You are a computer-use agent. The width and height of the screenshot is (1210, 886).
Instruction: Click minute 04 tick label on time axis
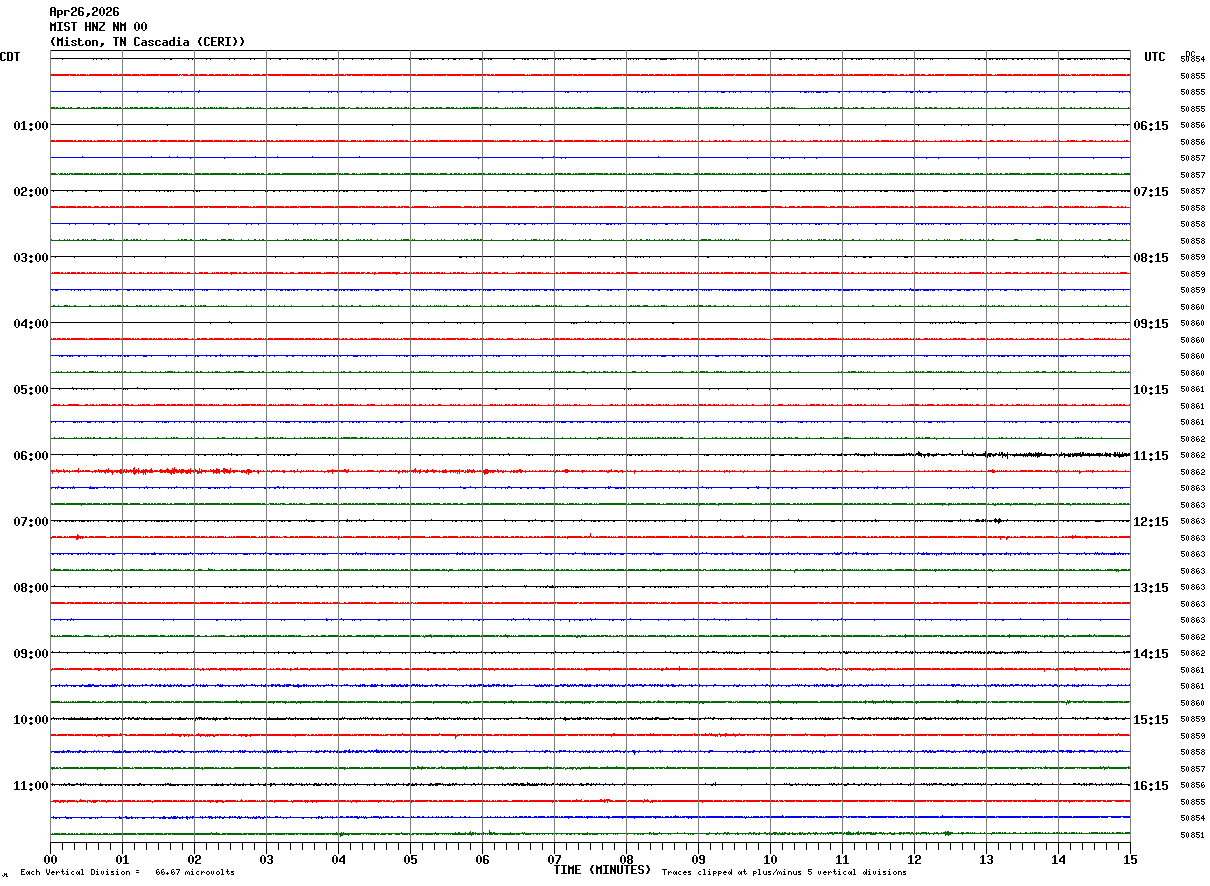click(x=338, y=859)
